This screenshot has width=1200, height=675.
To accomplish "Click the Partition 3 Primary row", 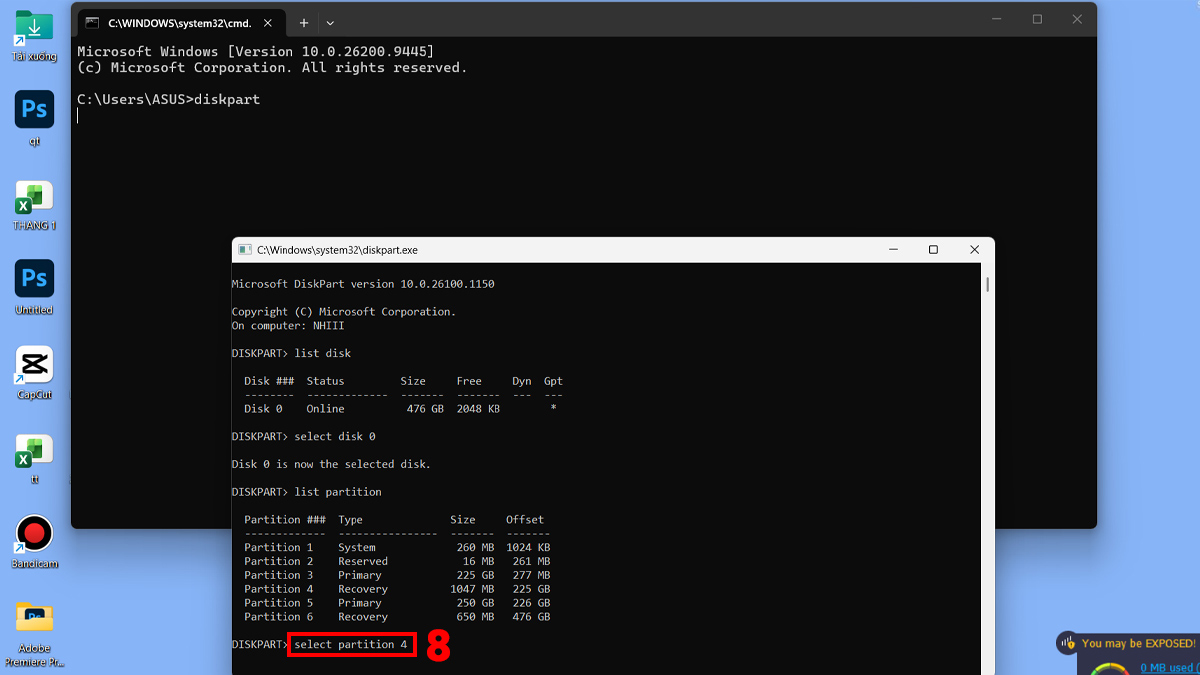I will pos(397,575).
